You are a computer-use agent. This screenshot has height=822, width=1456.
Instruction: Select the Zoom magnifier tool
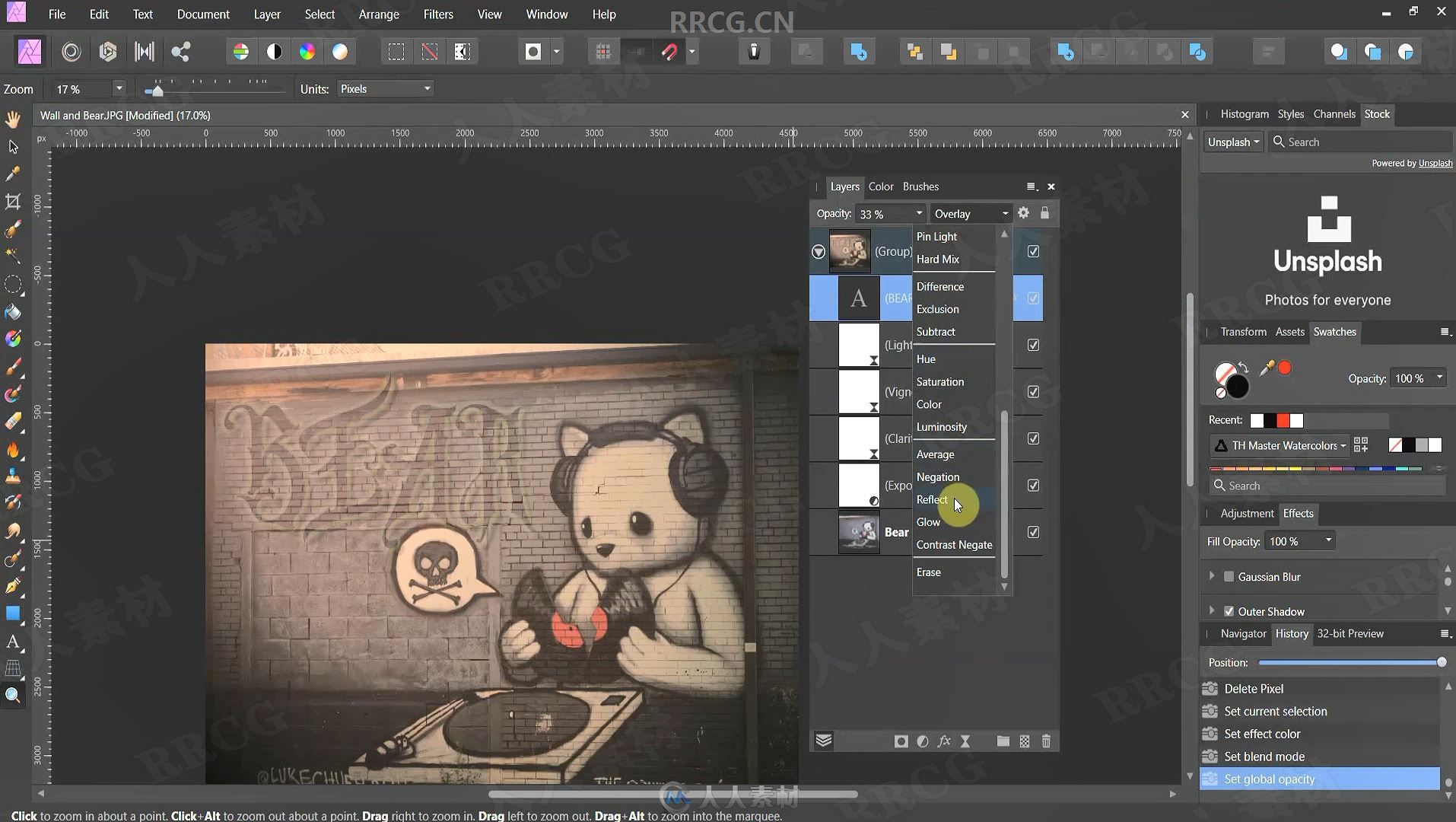[x=13, y=696]
